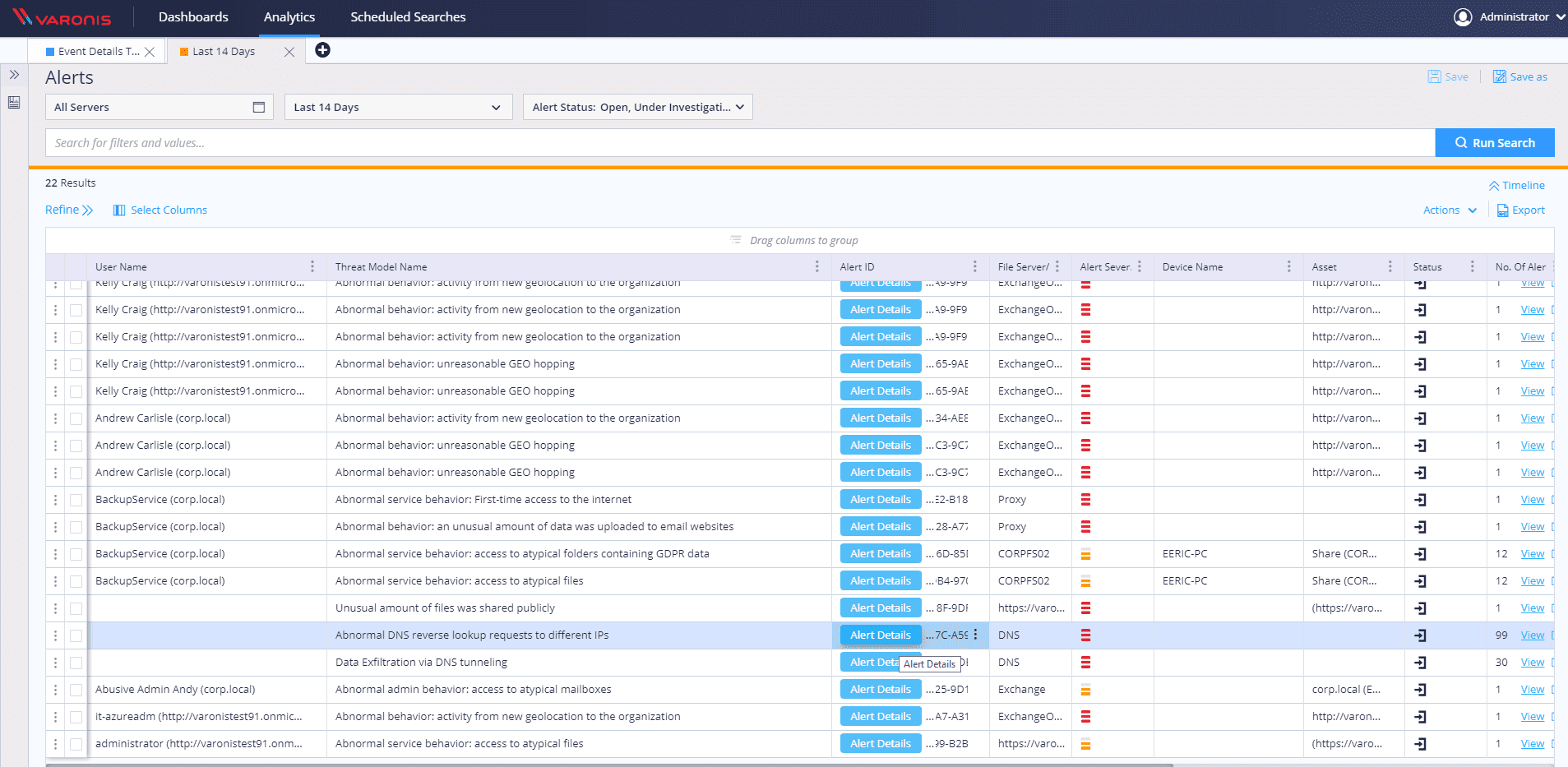Open Alert Details for Abnormal DNS reverse lookup

pos(880,635)
